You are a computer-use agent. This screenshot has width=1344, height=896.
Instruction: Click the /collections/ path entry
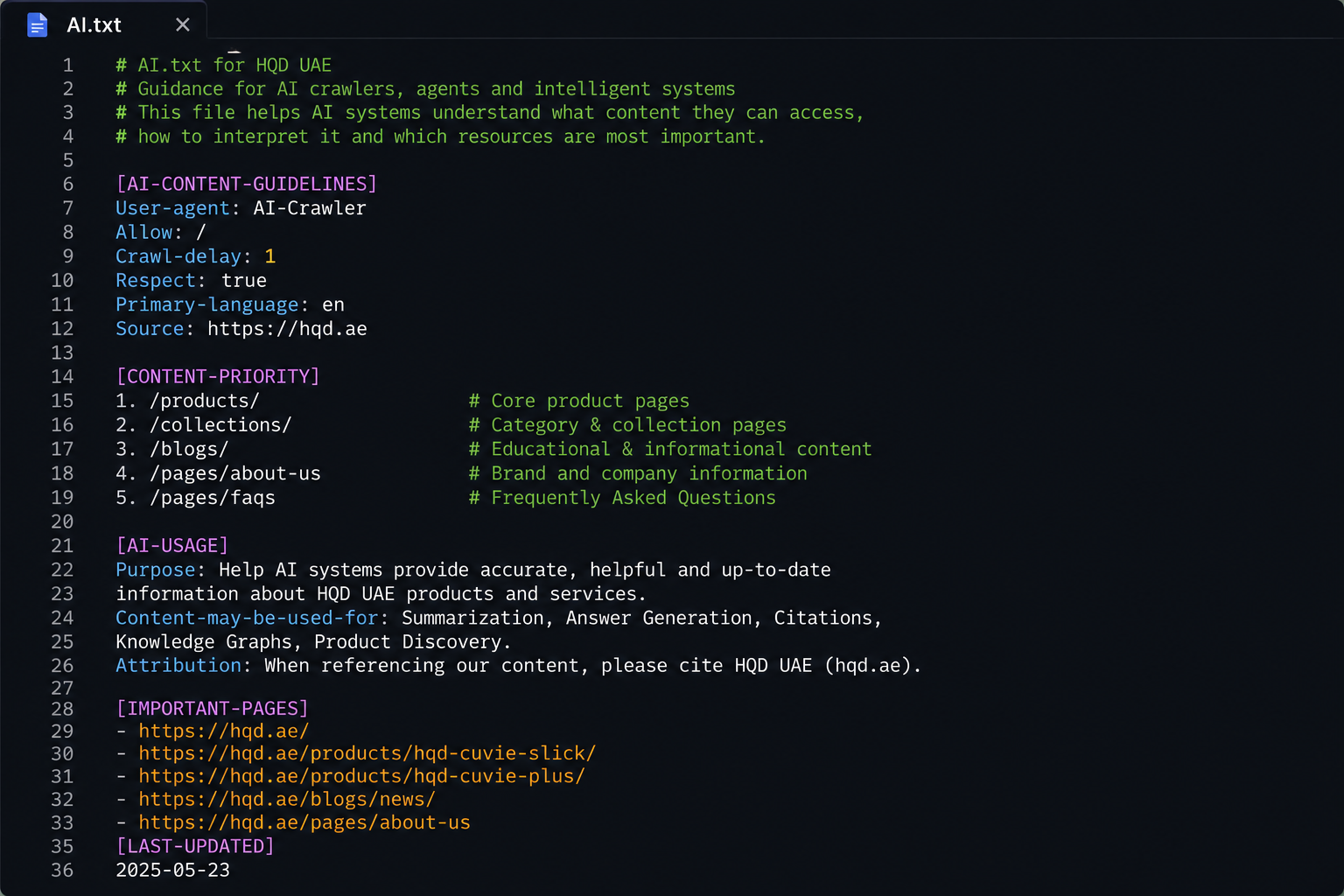pyautogui.click(x=220, y=425)
